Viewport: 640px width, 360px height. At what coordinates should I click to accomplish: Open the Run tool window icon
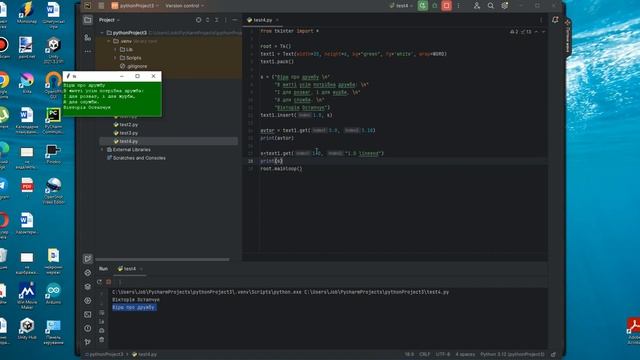pos(88,259)
